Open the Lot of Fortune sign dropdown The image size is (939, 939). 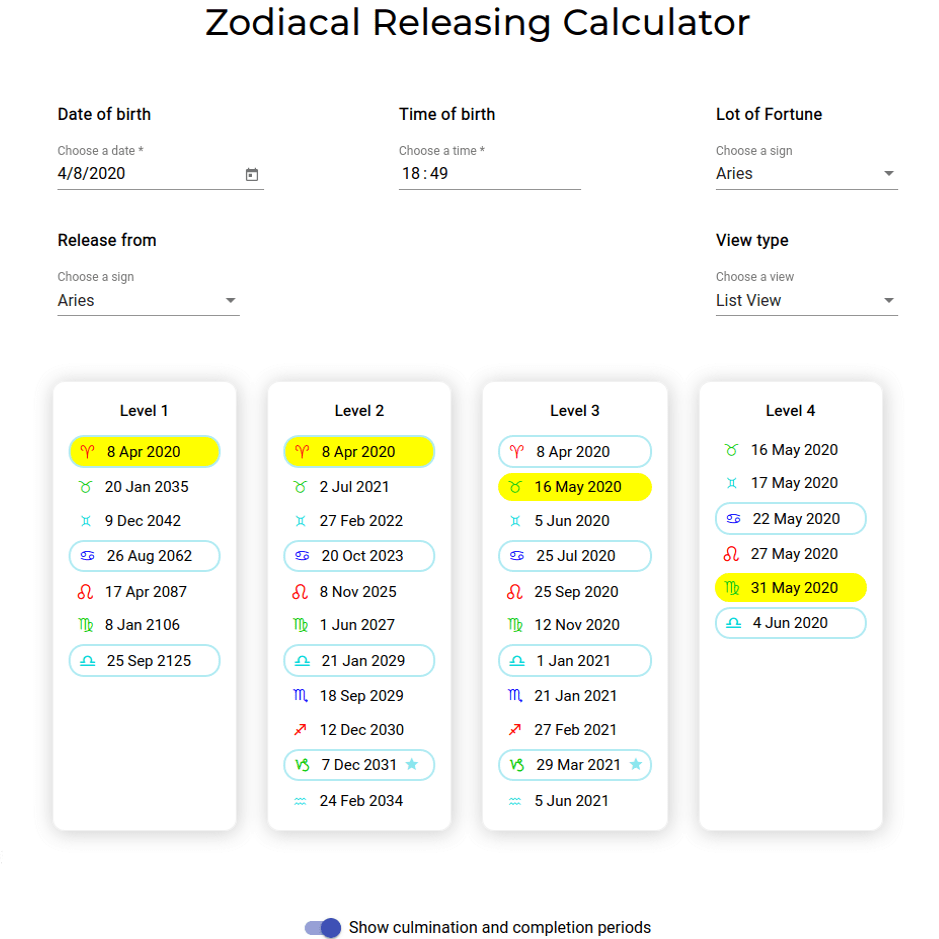pos(806,174)
